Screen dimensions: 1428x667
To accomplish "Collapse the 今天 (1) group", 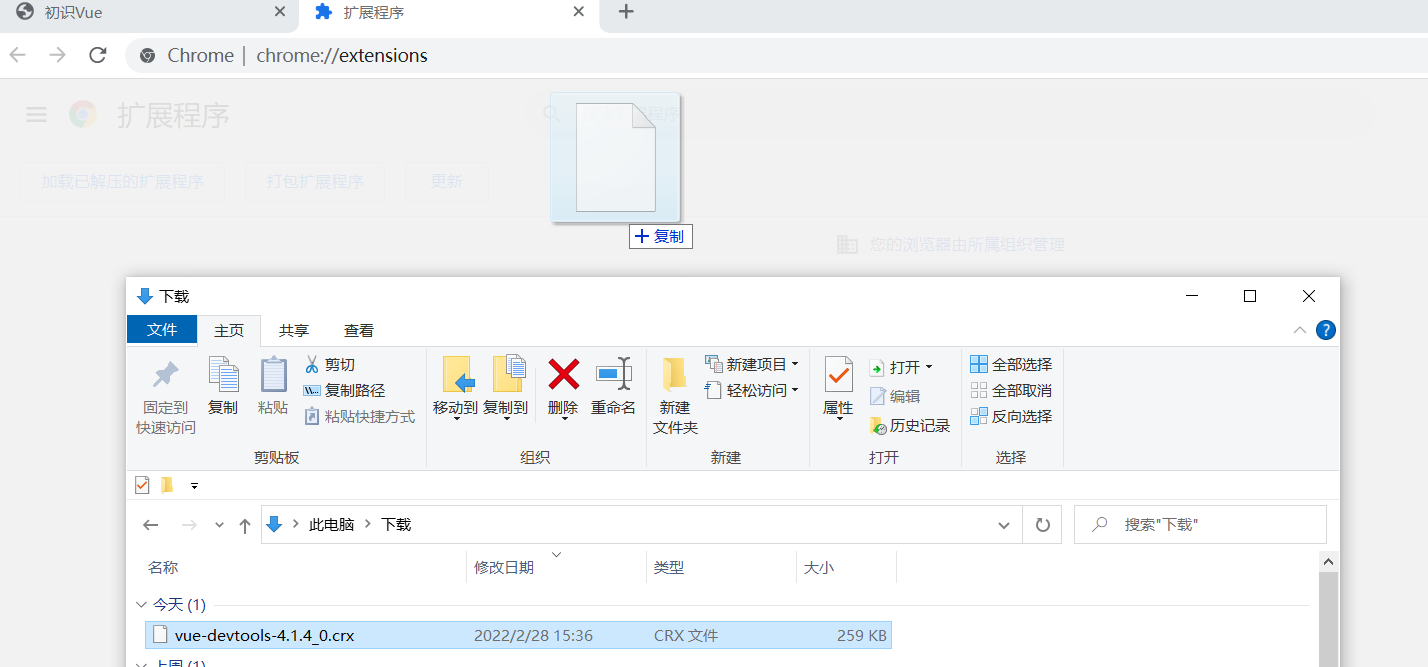I will tap(141, 604).
